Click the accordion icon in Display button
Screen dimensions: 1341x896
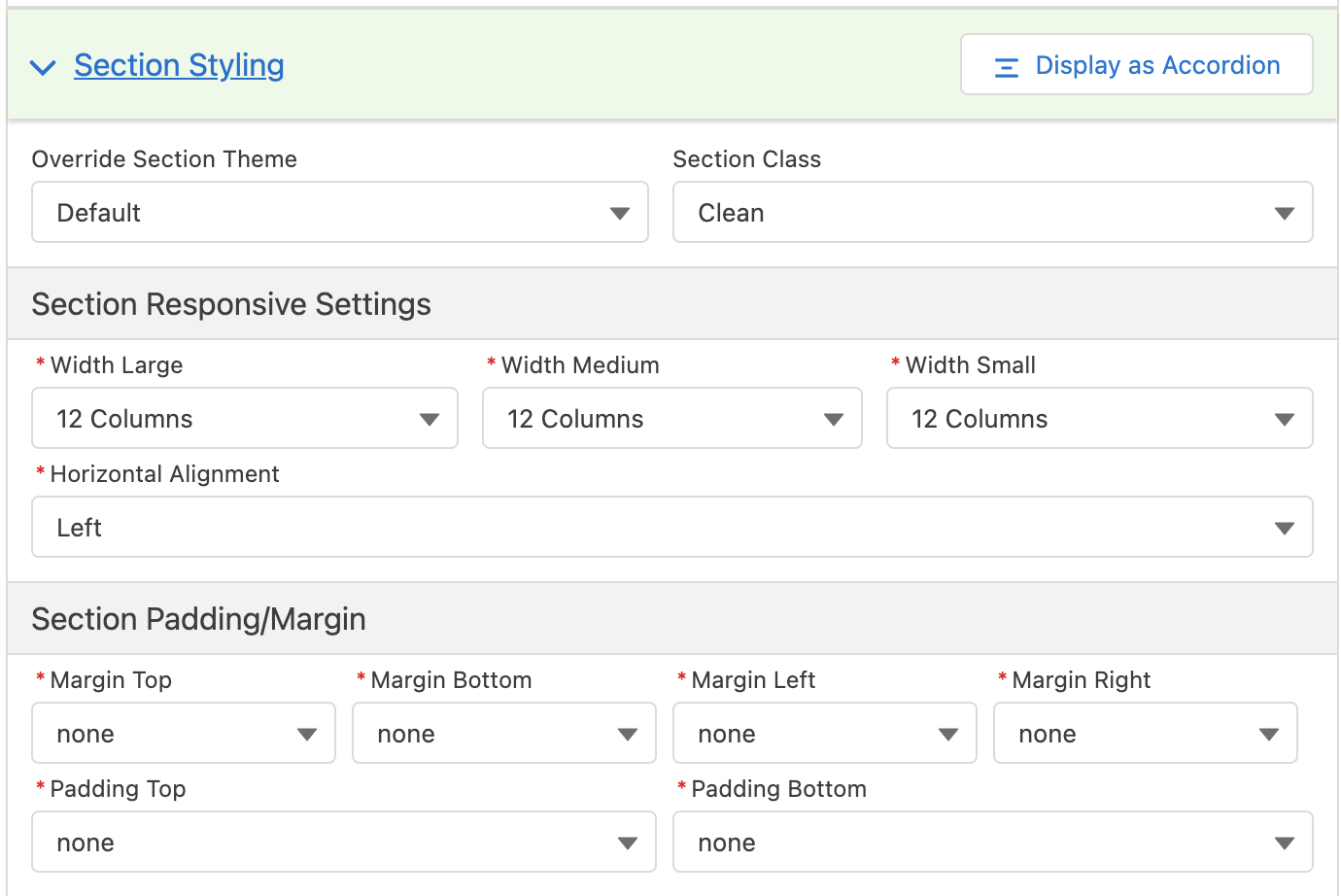(1007, 67)
